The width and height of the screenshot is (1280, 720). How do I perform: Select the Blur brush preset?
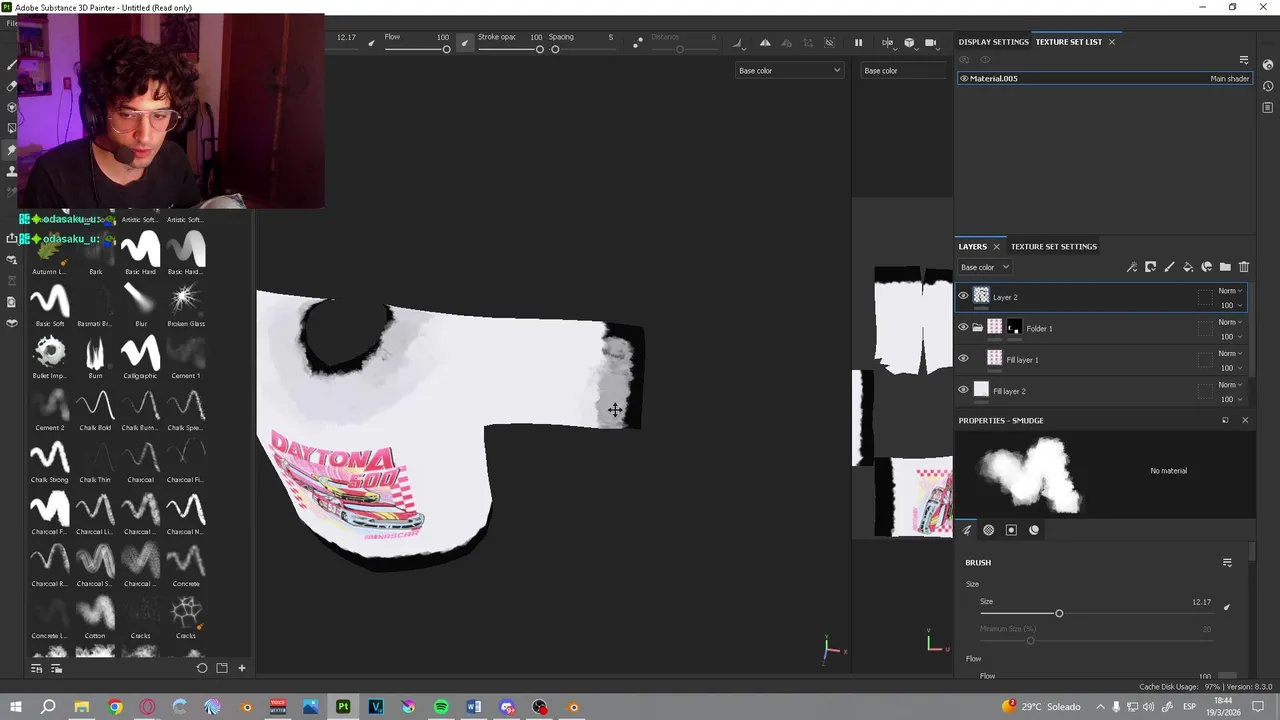(x=140, y=304)
